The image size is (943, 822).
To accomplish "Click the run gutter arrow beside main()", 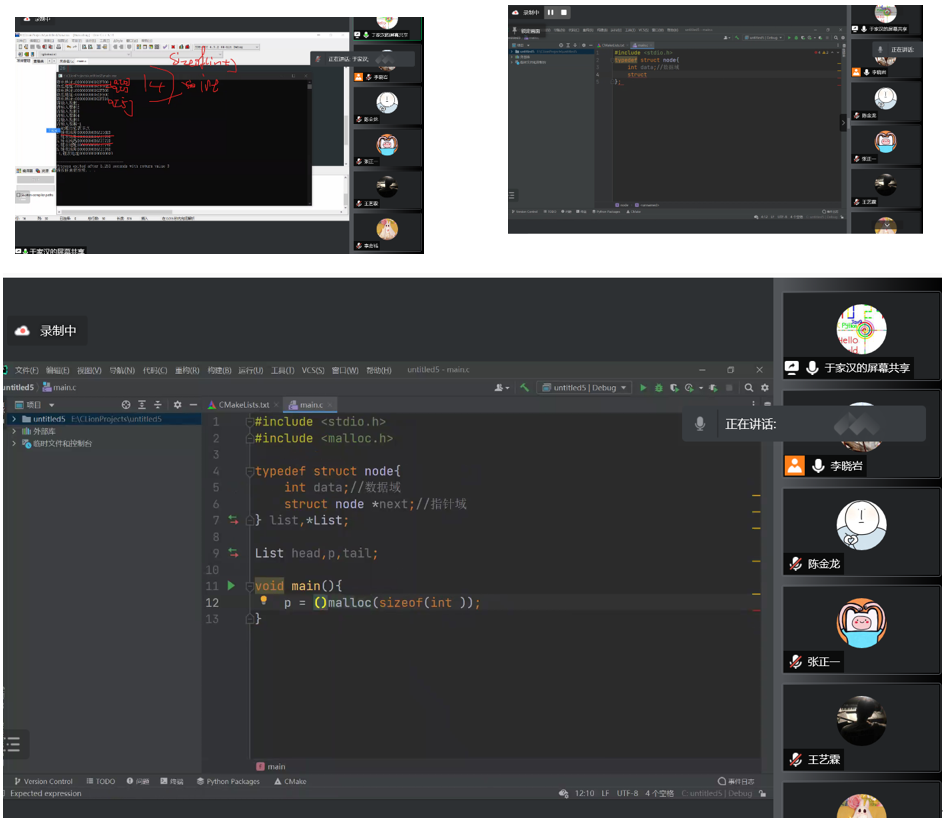I will tap(231, 586).
